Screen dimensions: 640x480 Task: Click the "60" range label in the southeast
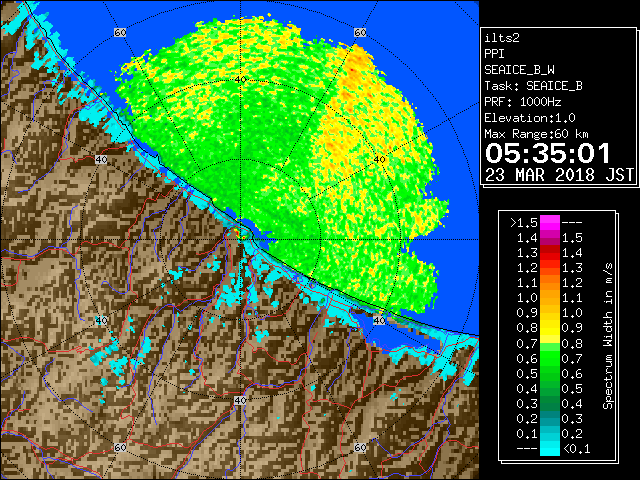point(360,447)
